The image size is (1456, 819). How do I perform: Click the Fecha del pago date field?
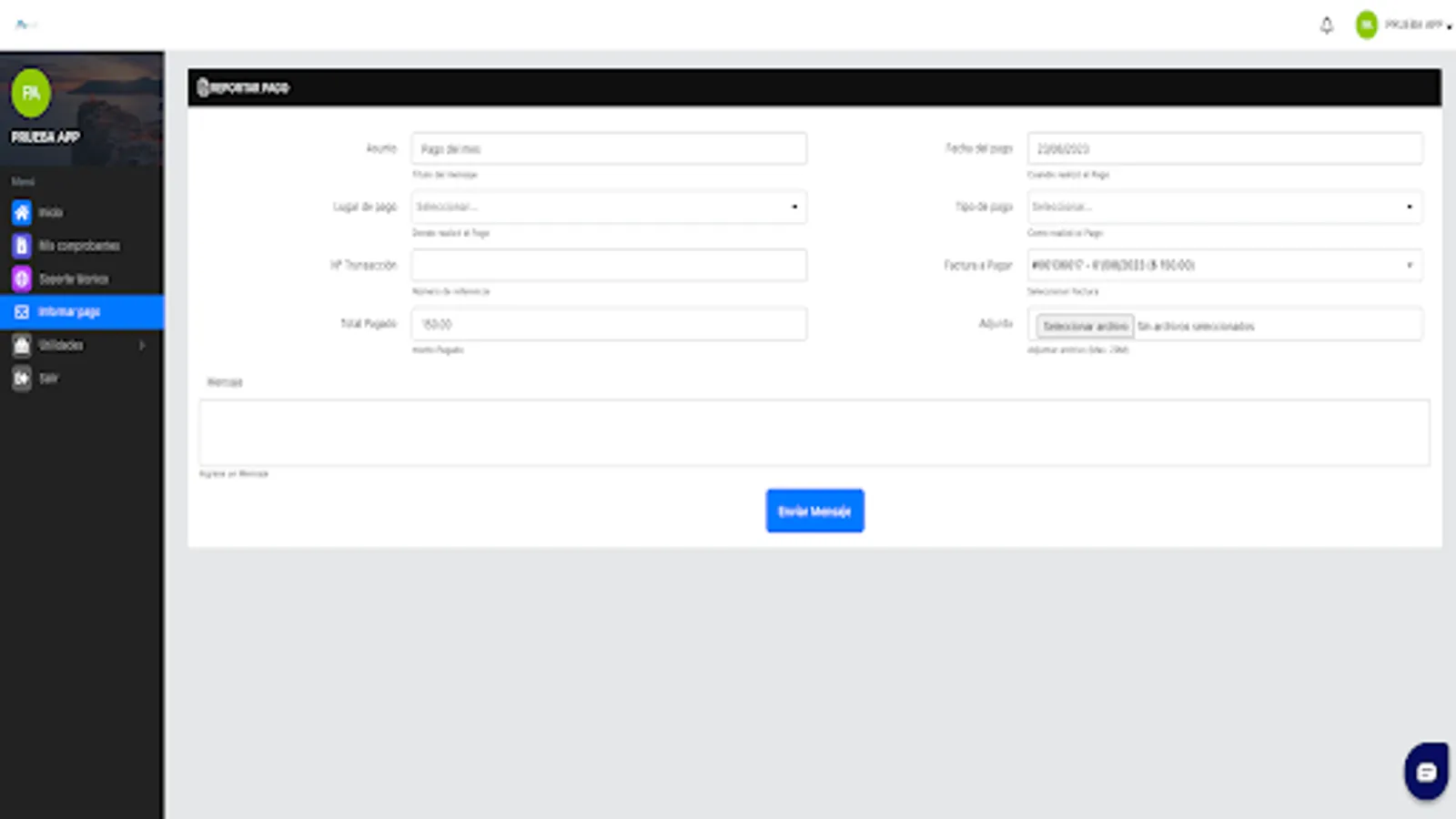click(x=1225, y=148)
